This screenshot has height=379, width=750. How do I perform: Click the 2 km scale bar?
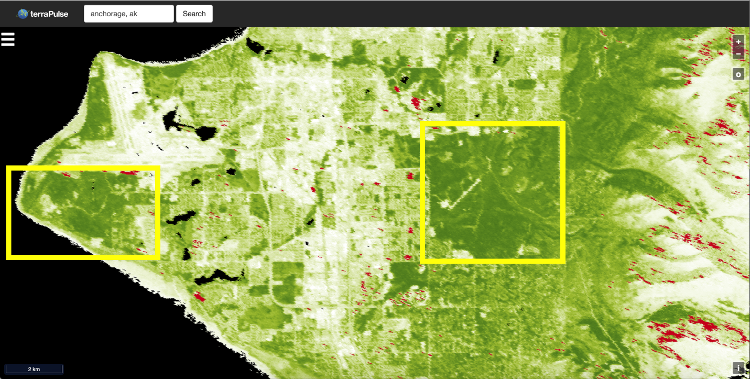[x=33, y=369]
